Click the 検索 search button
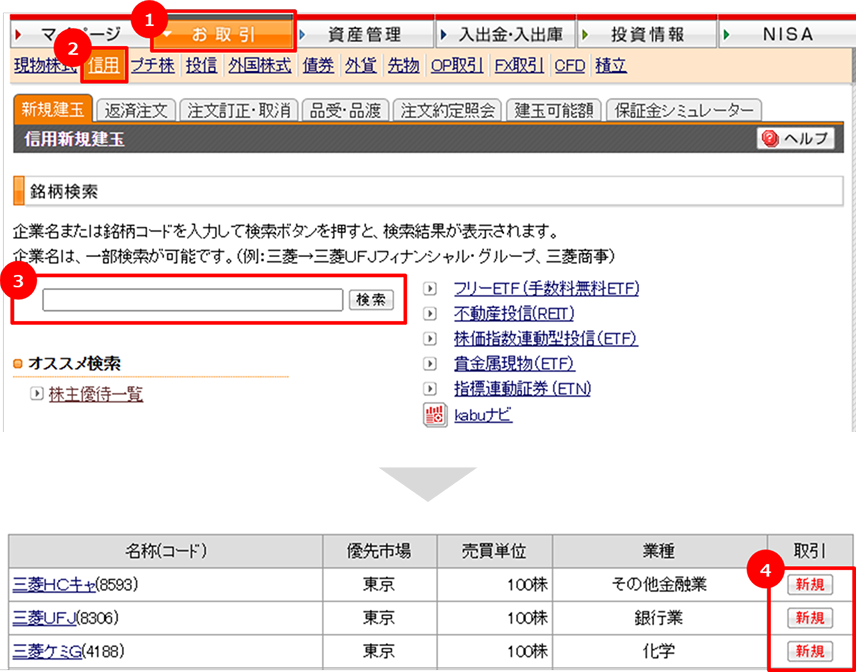Image resolution: width=856 pixels, height=672 pixels. 371,299
